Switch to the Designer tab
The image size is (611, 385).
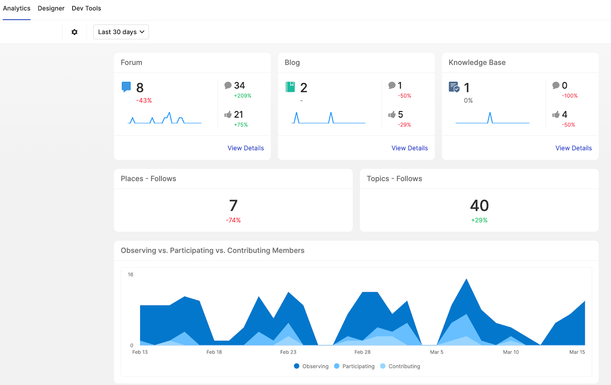point(51,8)
